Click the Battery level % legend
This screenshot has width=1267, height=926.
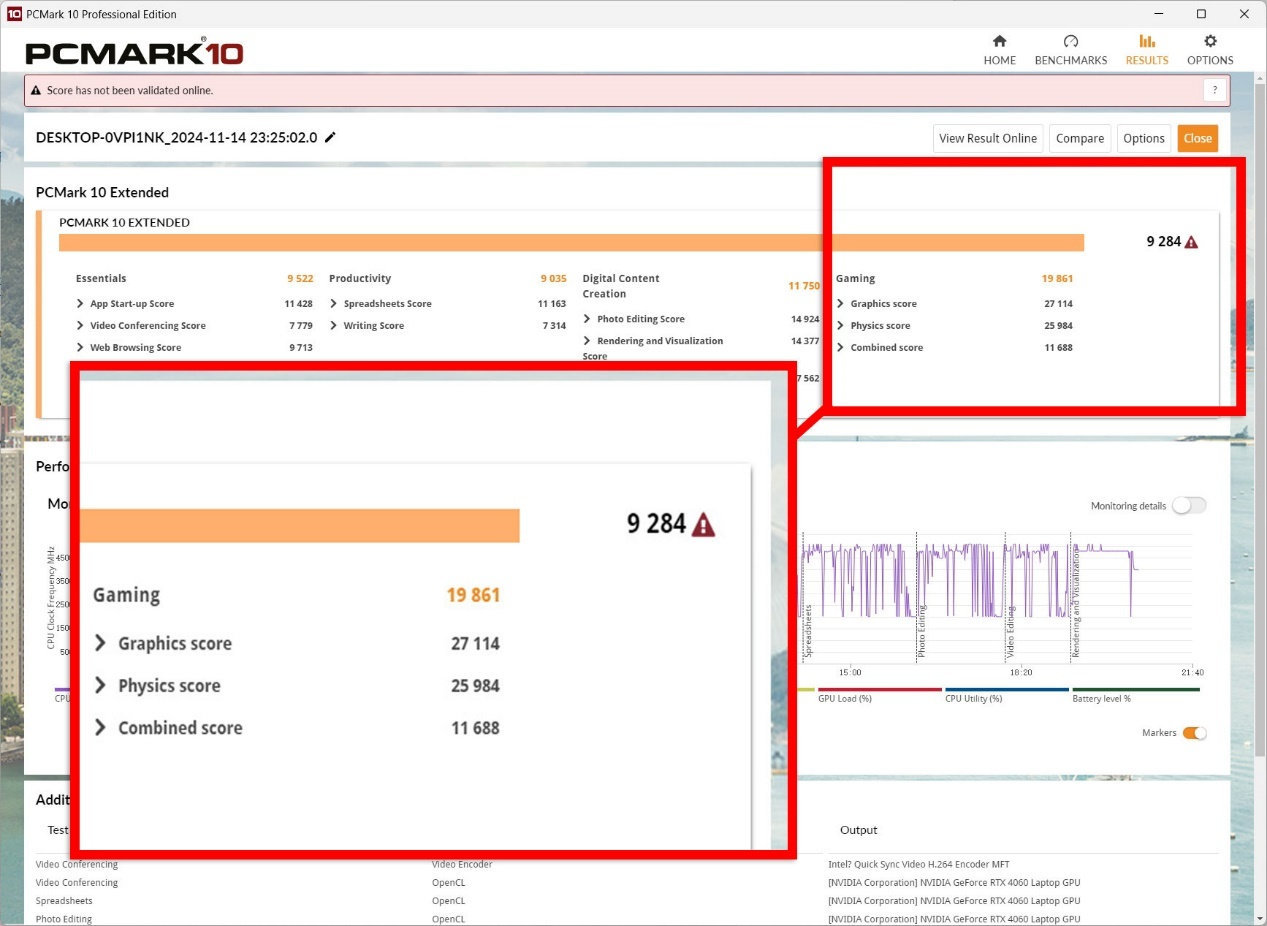[1102, 698]
